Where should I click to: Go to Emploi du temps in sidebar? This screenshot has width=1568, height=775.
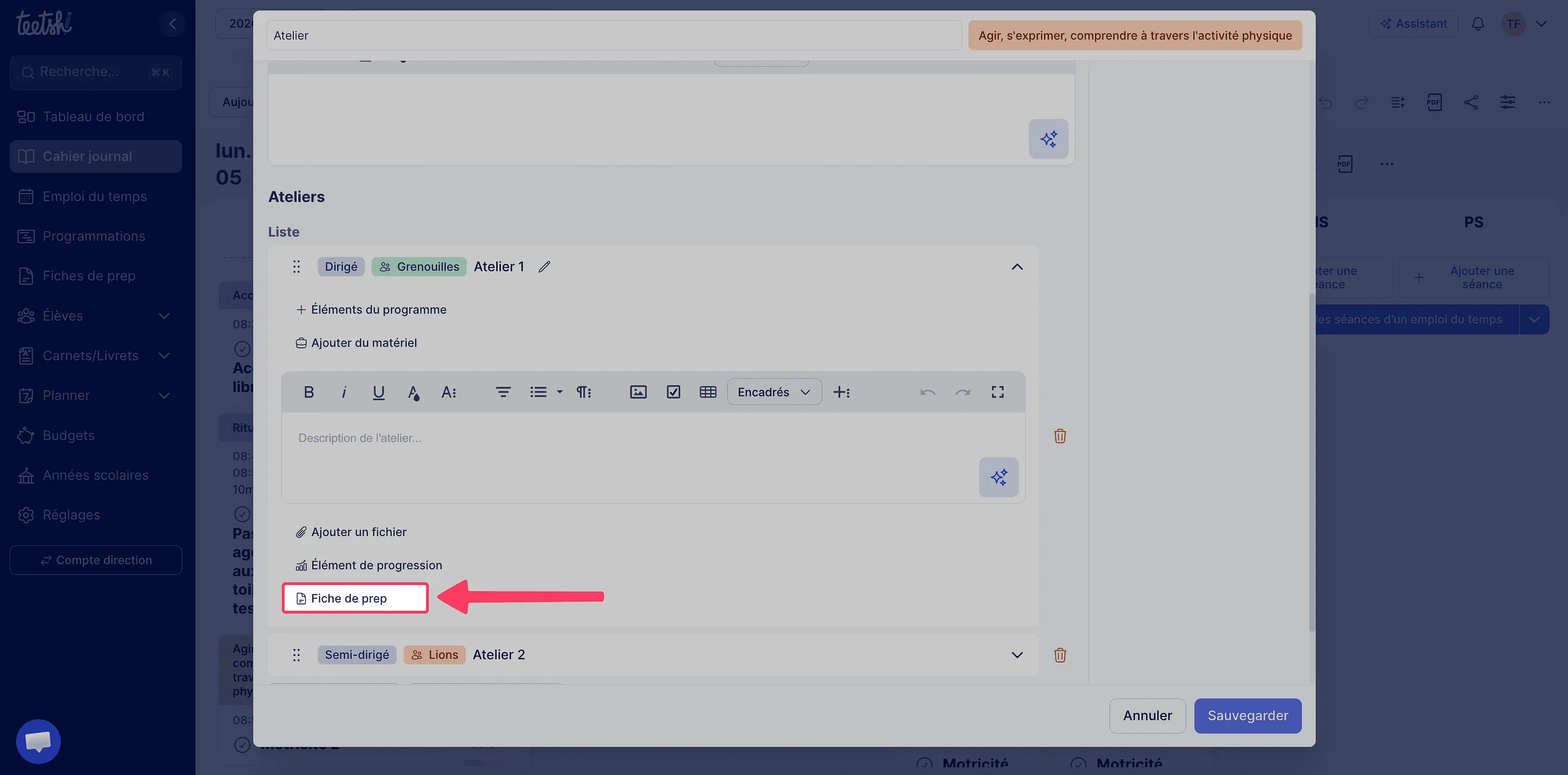click(96, 197)
